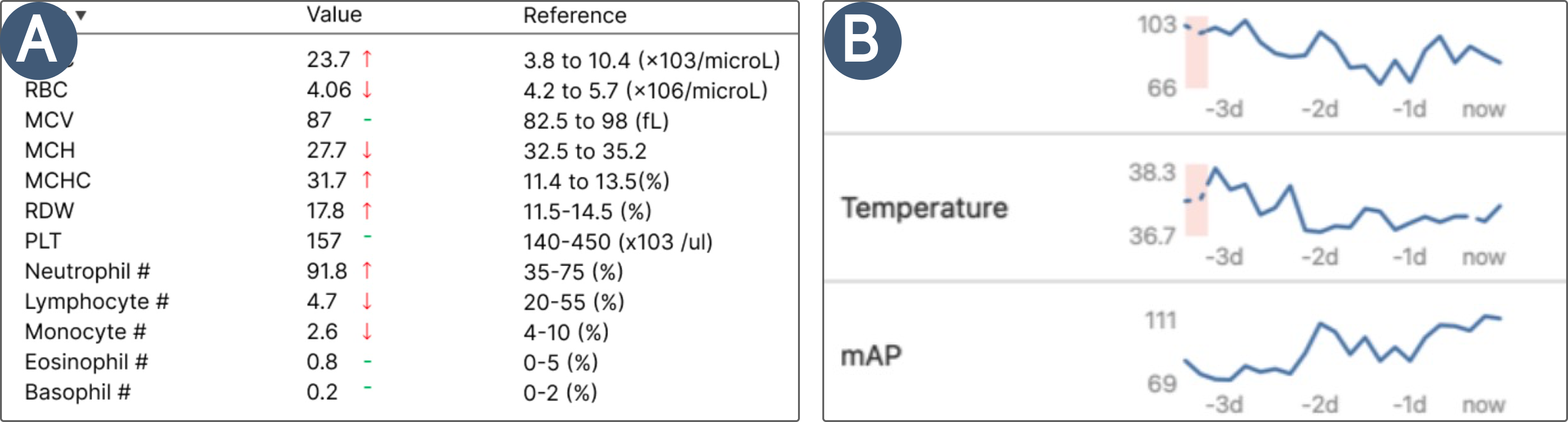Viewport: 1568px width, 422px height.
Task: Click the red down arrow beside RBC 4.06
Action: (x=367, y=90)
